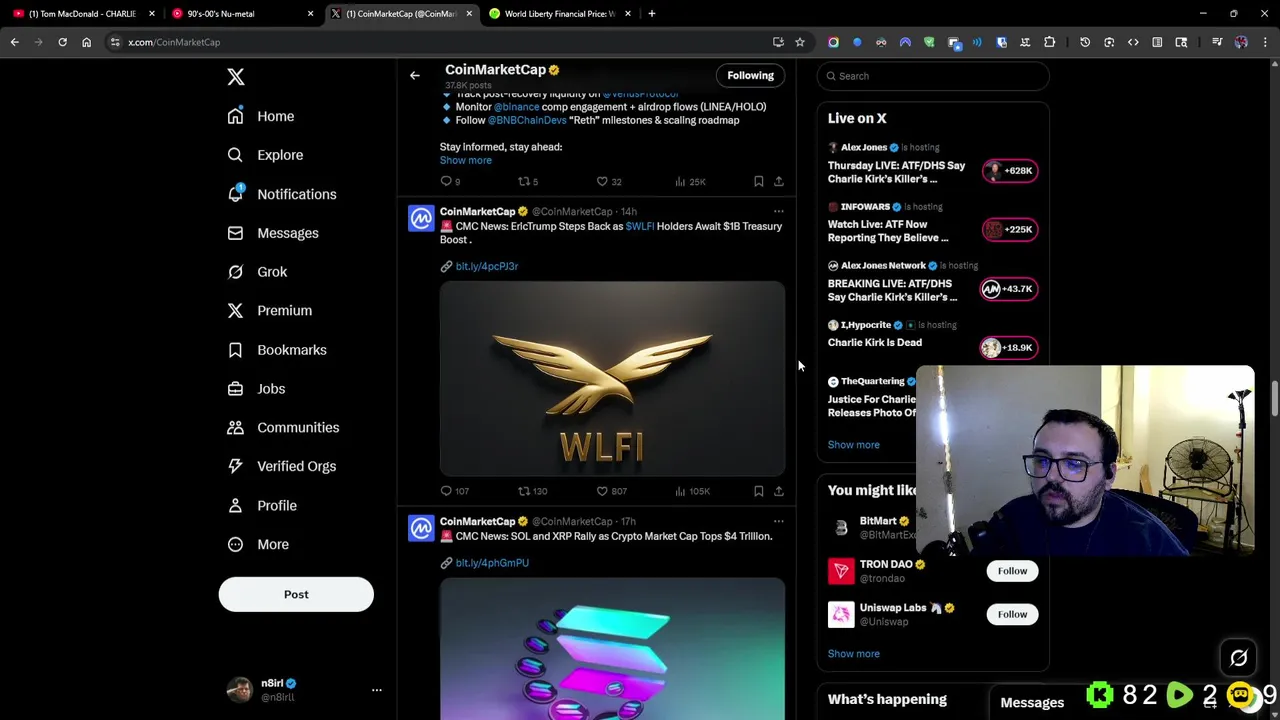This screenshot has height=720, width=1280.
Task: Share the WLFI post
Action: click(x=778, y=491)
